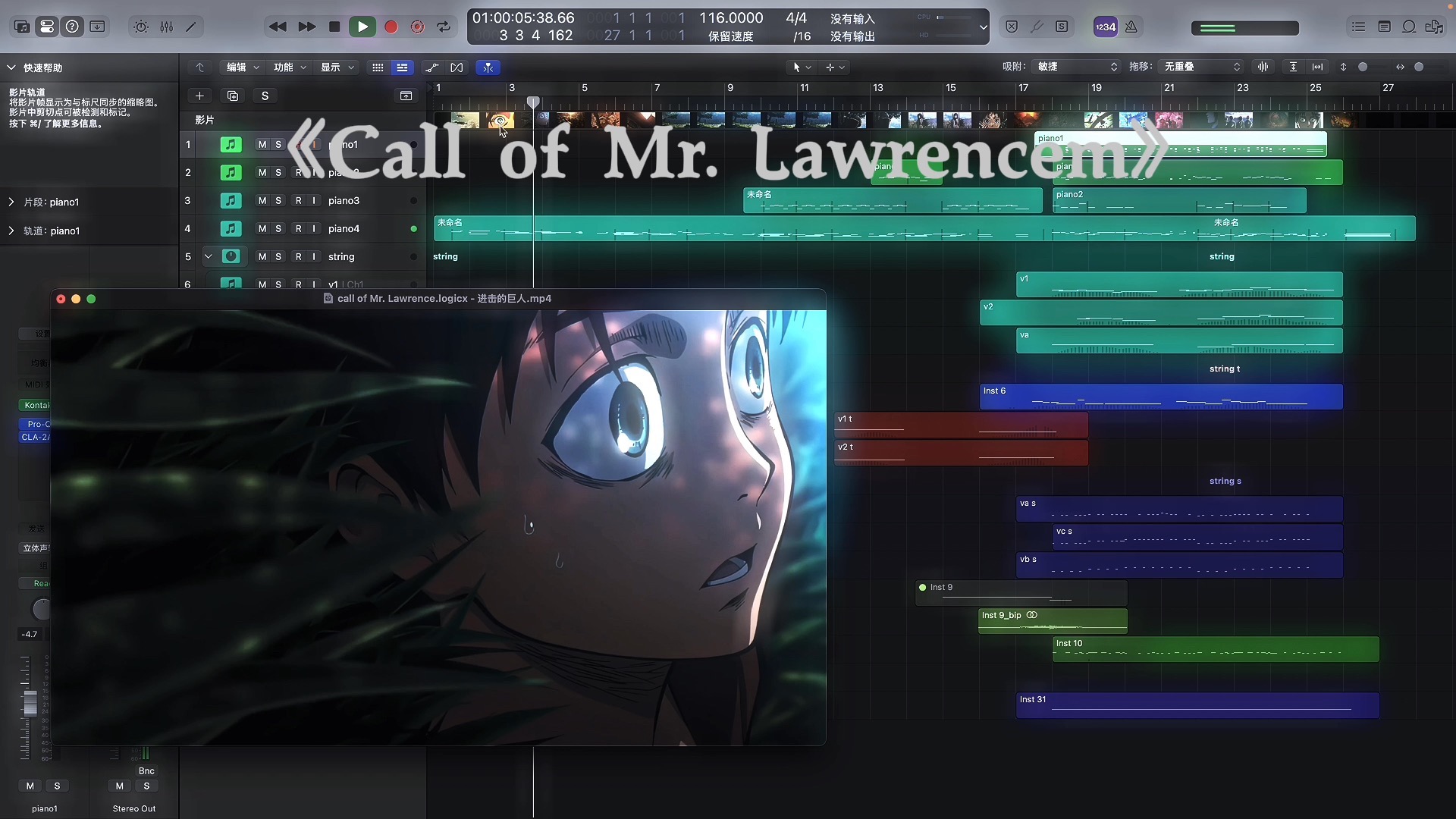This screenshot has width=1456, height=819.
Task: Toggle Cycle mode in the transport
Action: [x=444, y=27]
